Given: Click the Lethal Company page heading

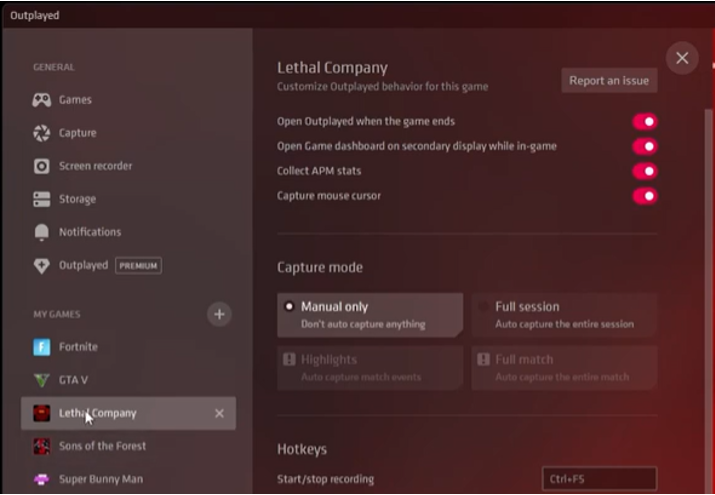Looking at the screenshot, I should tap(332, 68).
